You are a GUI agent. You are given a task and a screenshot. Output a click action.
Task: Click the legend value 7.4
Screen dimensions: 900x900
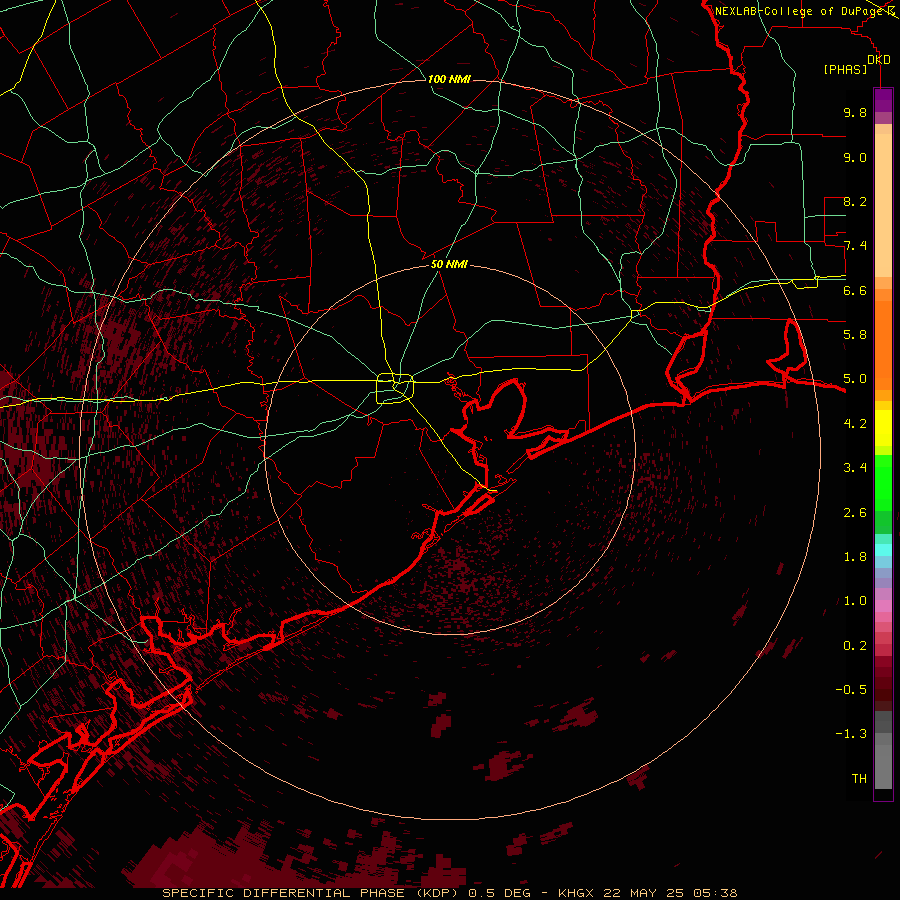855,246
